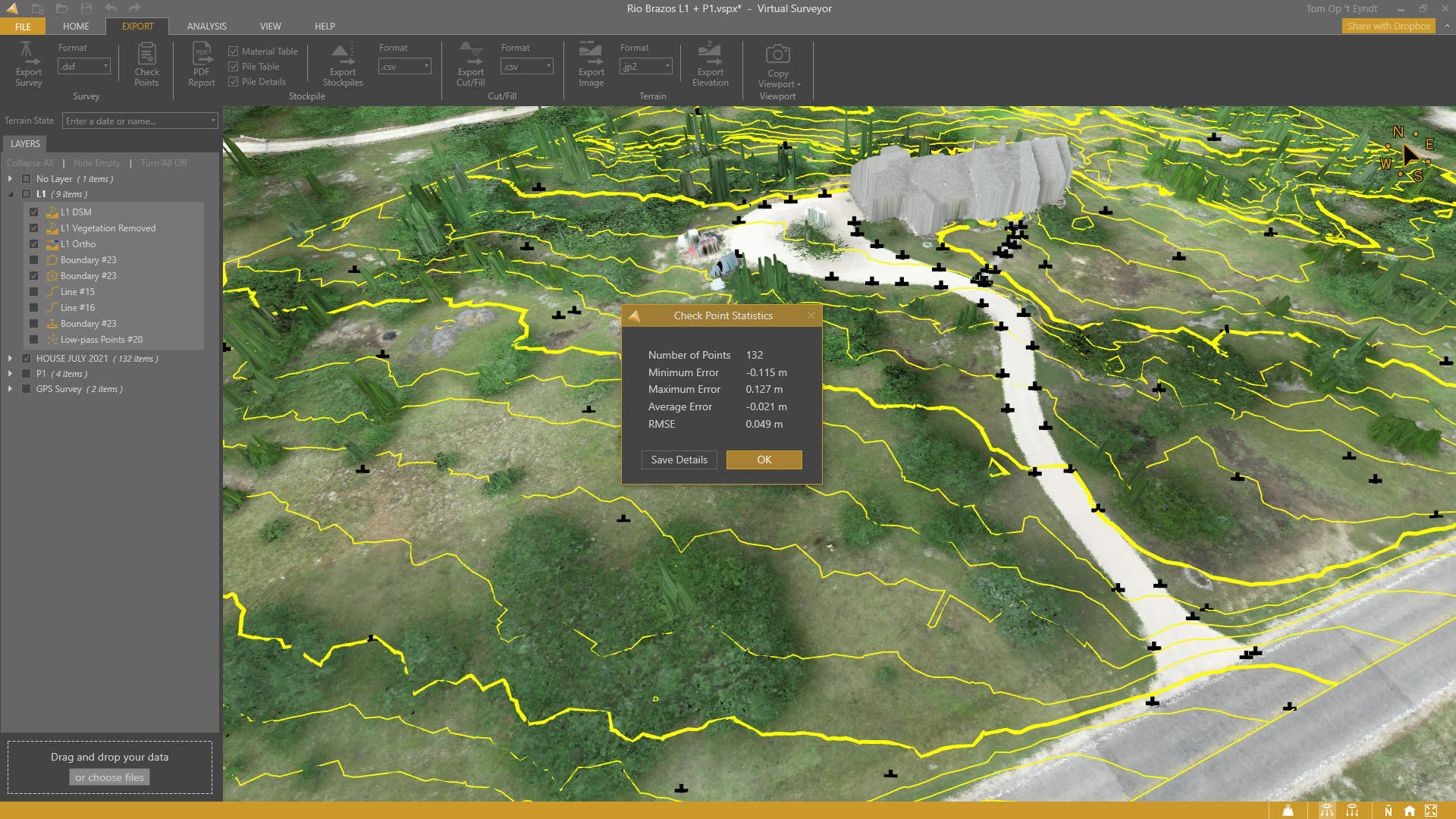1456x819 pixels.
Task: Open the Survey format .dxf dropdown
Action: [x=84, y=67]
